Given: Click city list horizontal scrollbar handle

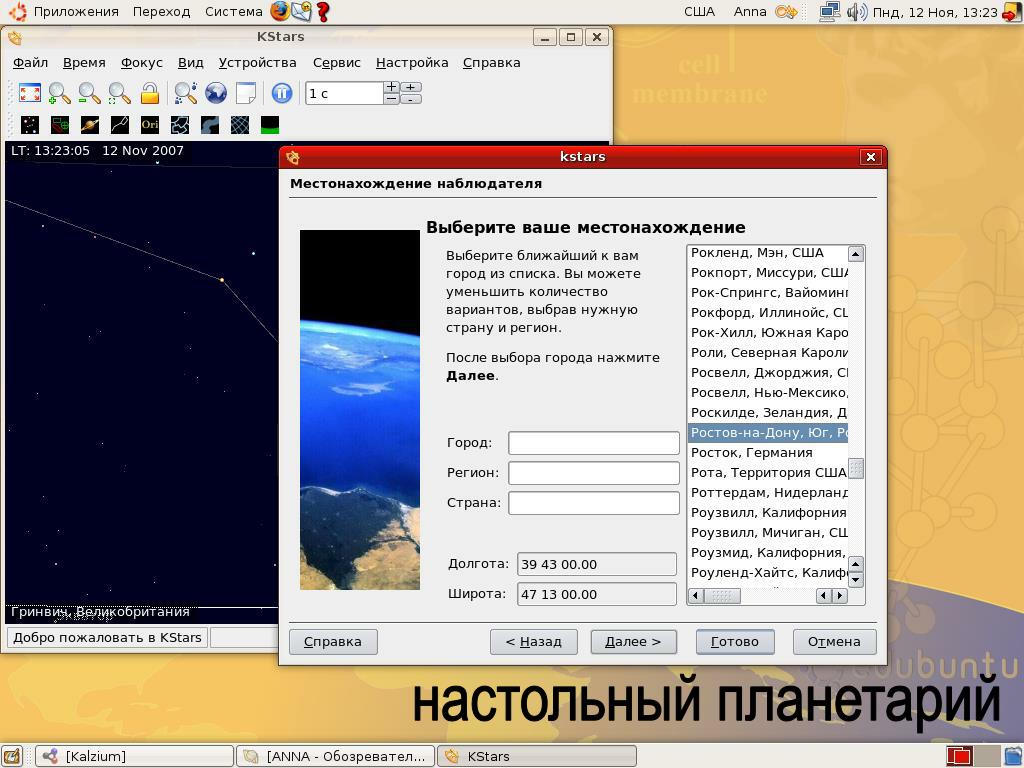Looking at the screenshot, I should coord(722,596).
